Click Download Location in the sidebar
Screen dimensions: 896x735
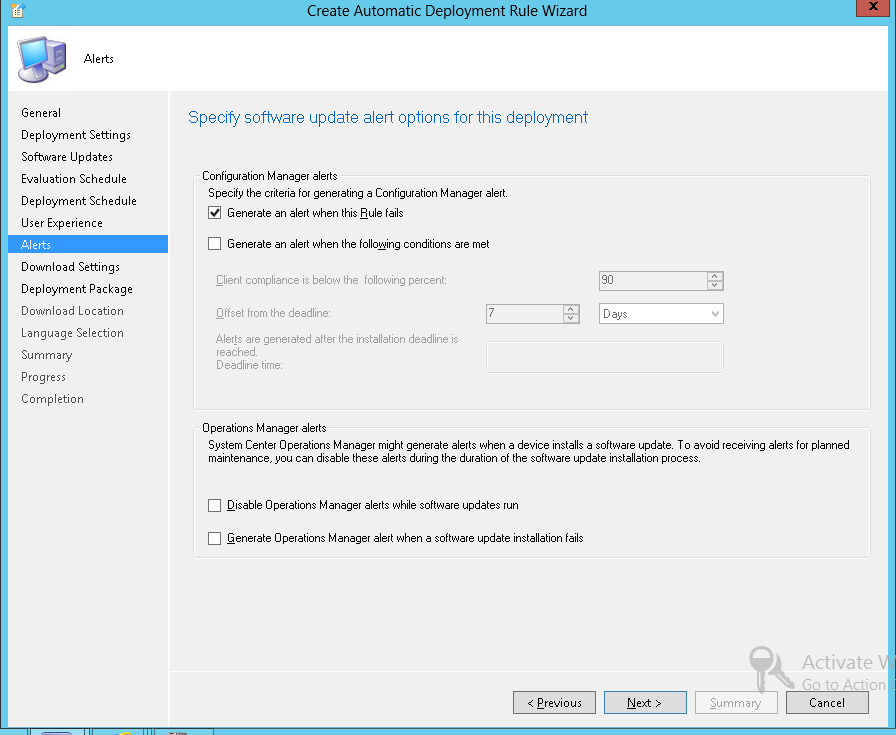[x=72, y=311]
